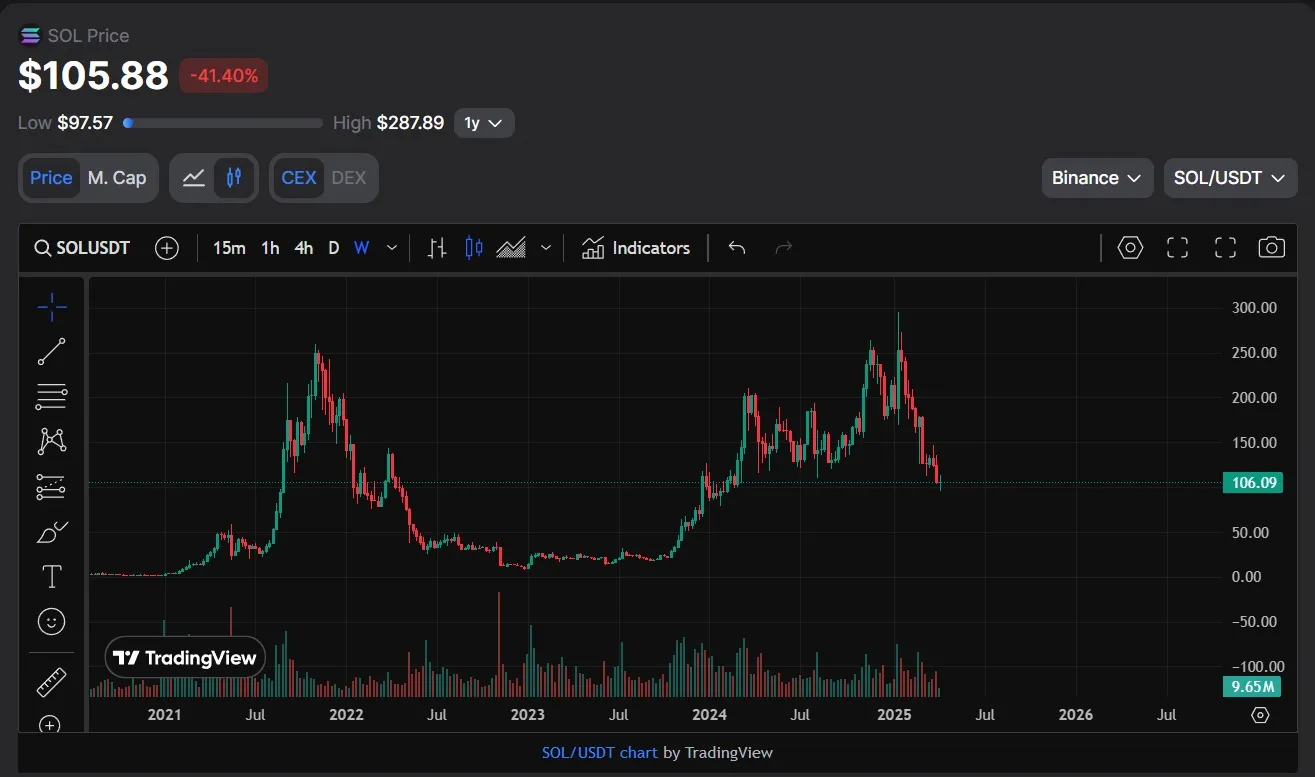Viewport: 1315px width, 777px height.
Task: Open the Binance exchange dropdown
Action: click(1096, 178)
